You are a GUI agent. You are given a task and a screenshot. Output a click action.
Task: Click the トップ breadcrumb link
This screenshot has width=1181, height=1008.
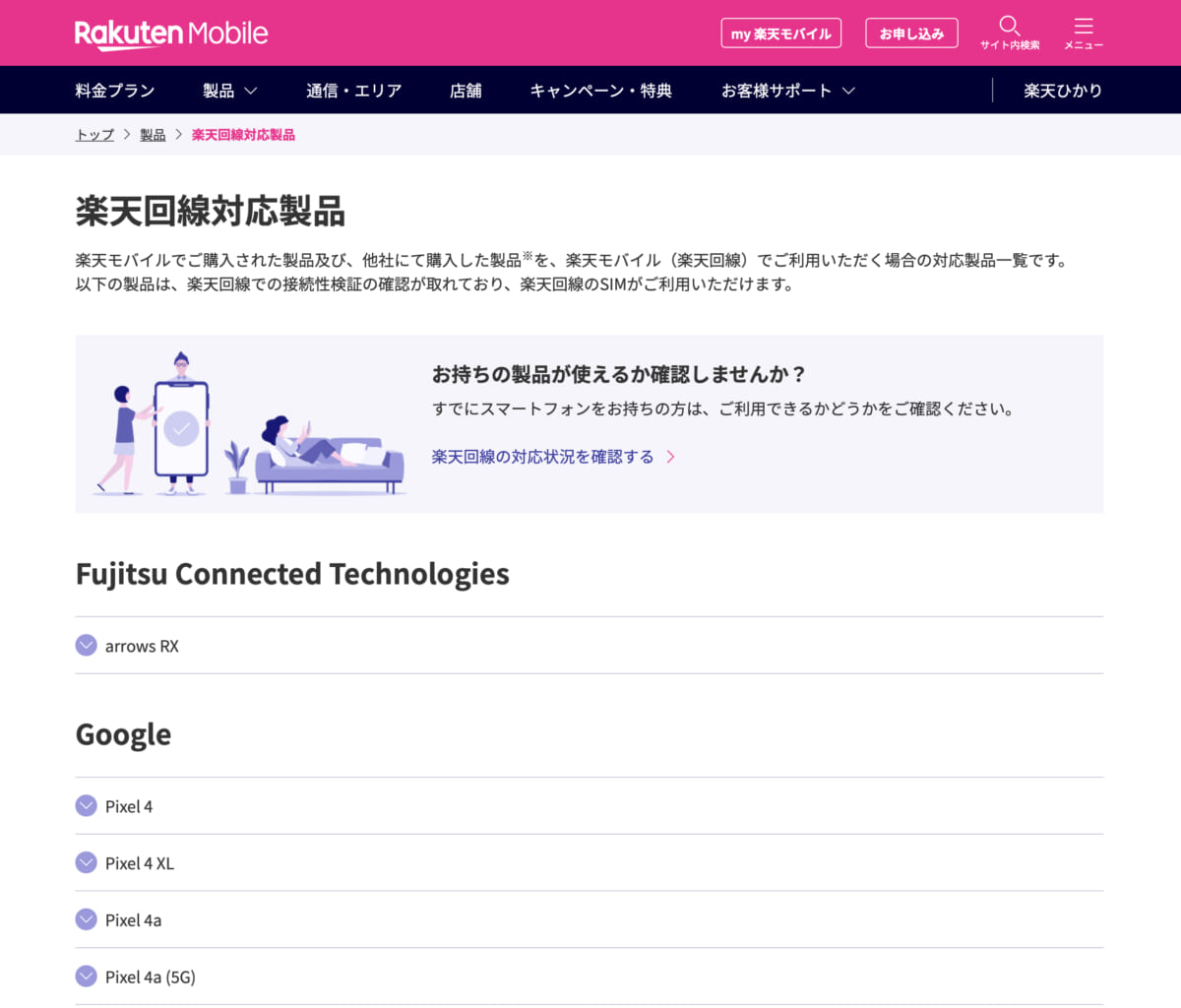click(x=94, y=135)
